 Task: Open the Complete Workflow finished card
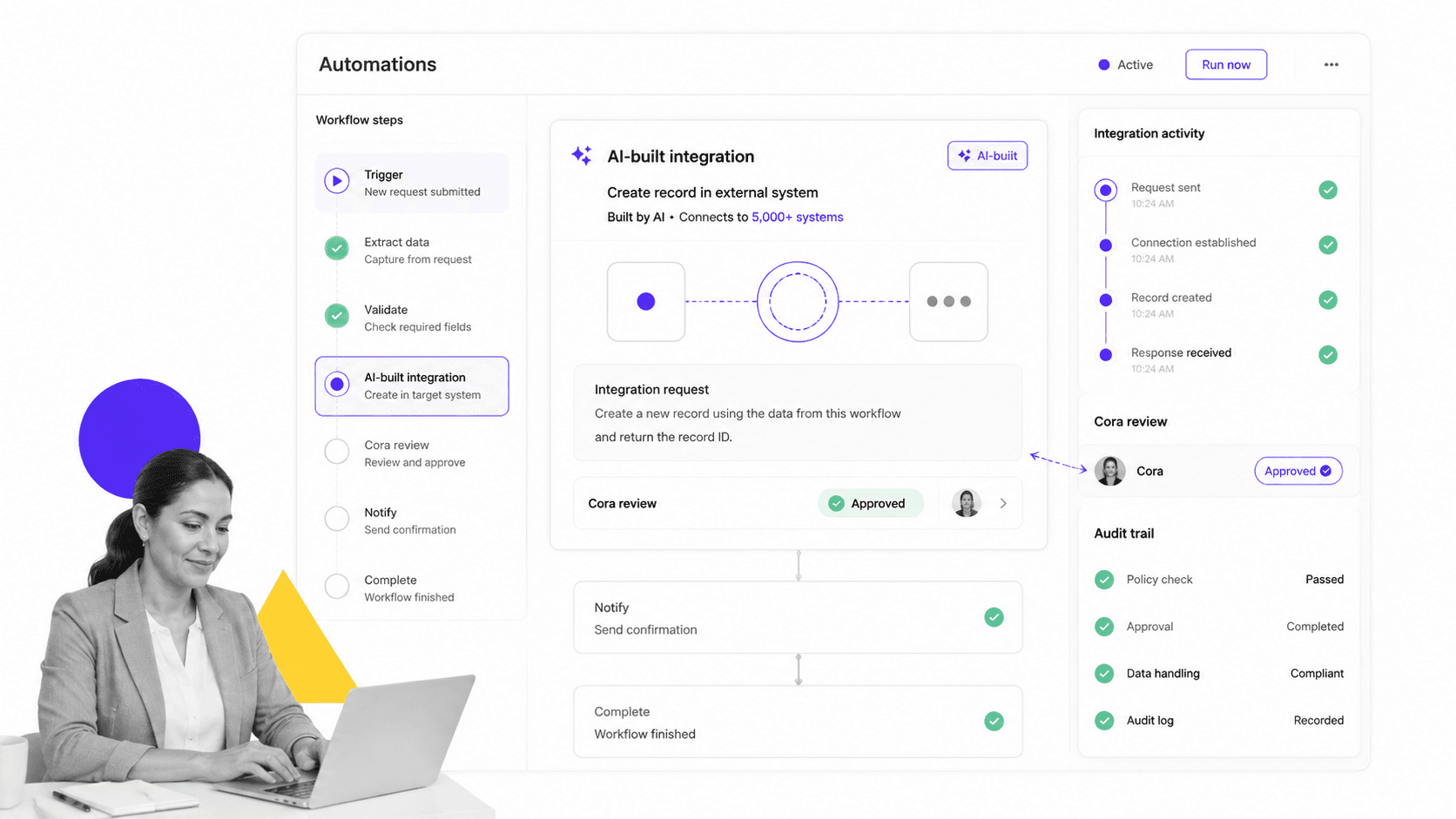[x=798, y=722]
